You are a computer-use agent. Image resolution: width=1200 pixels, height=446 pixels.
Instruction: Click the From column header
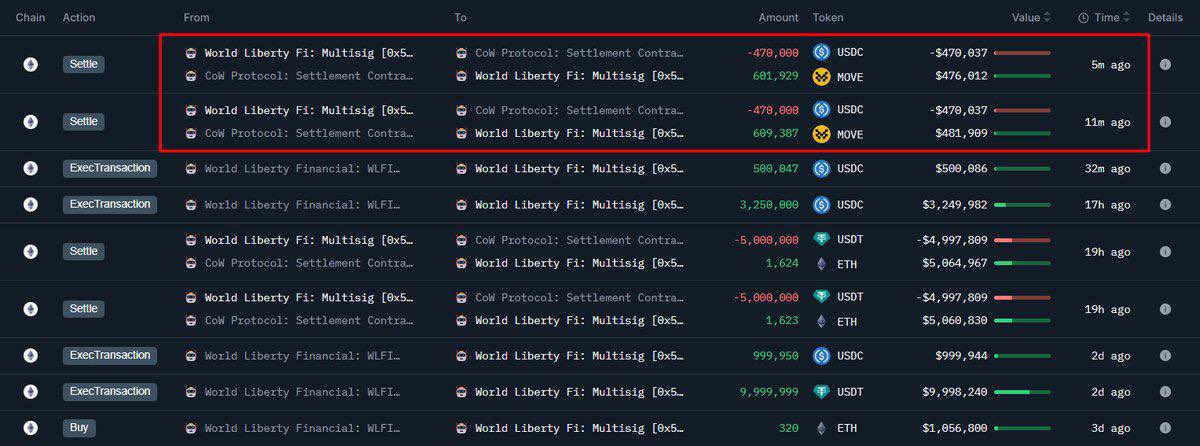click(197, 17)
